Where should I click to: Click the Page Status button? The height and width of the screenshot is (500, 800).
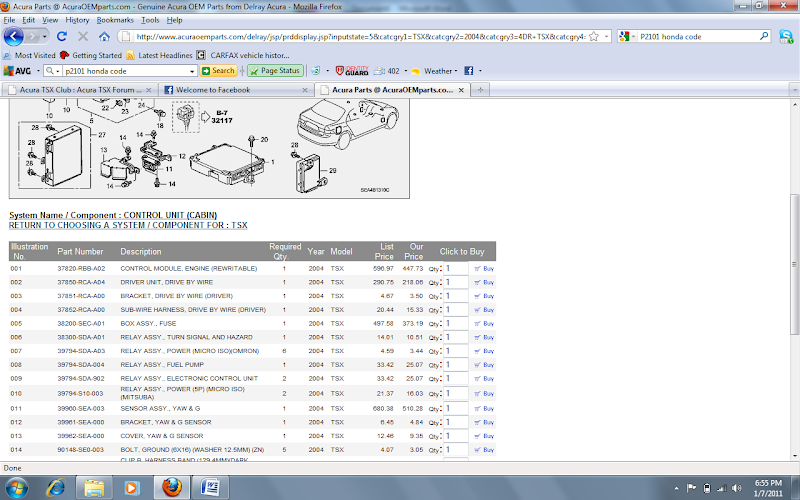point(276,71)
